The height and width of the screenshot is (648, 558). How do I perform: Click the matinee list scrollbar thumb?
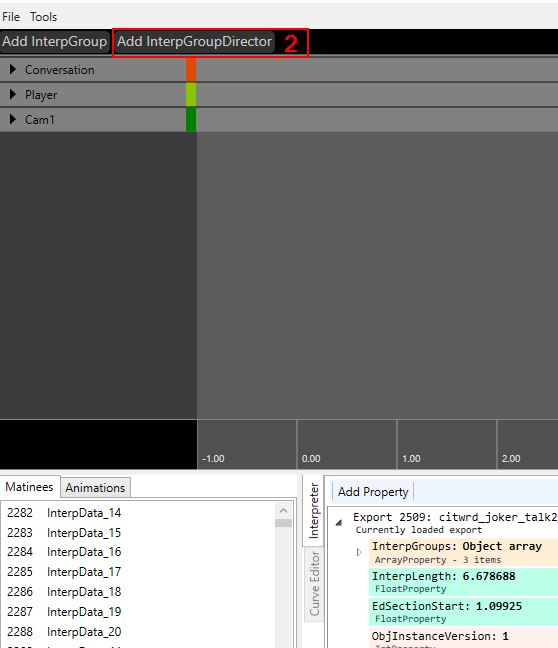(x=284, y=523)
